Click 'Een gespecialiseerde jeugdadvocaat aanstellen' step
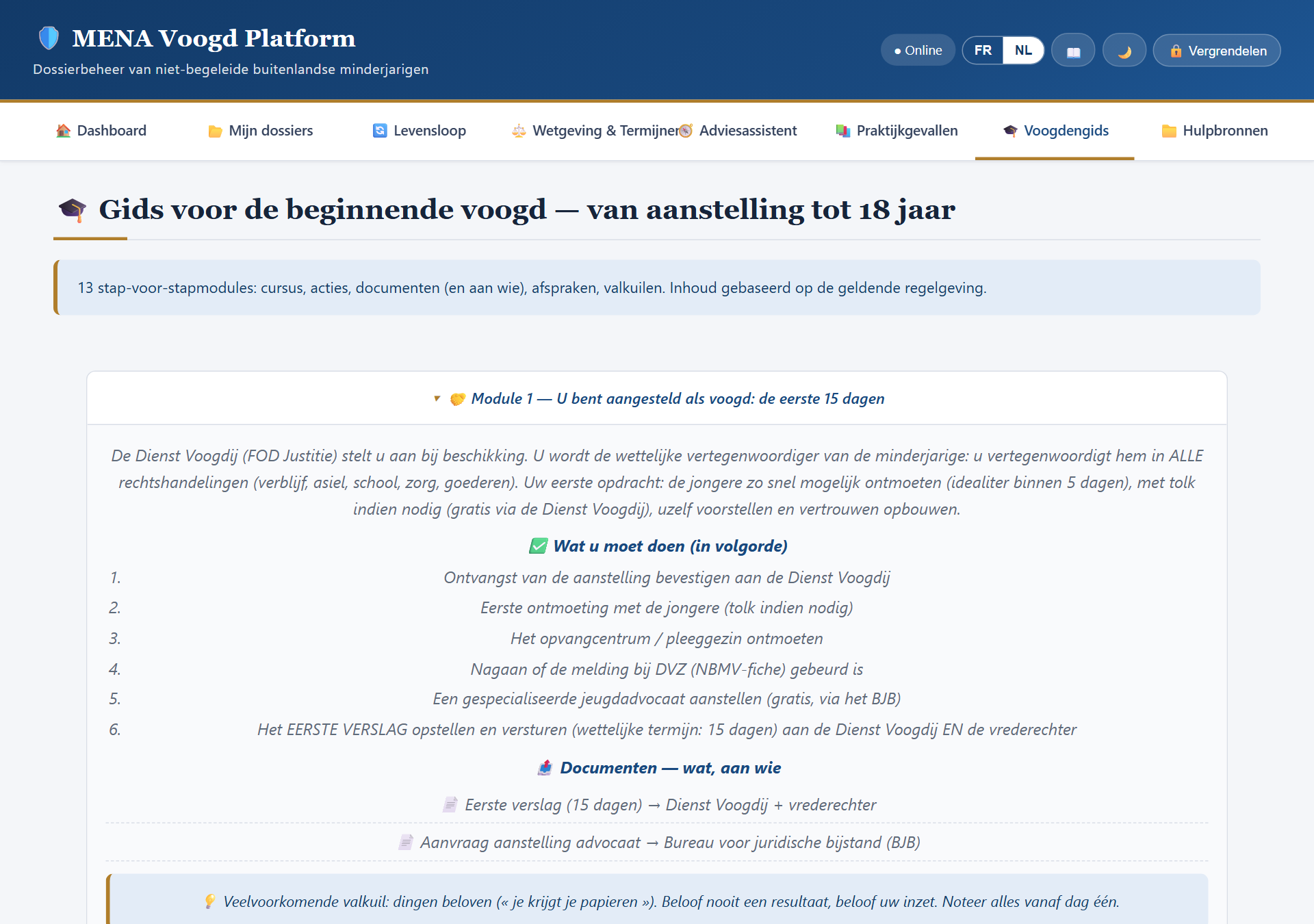This screenshot has height=924, width=1314. click(x=667, y=699)
